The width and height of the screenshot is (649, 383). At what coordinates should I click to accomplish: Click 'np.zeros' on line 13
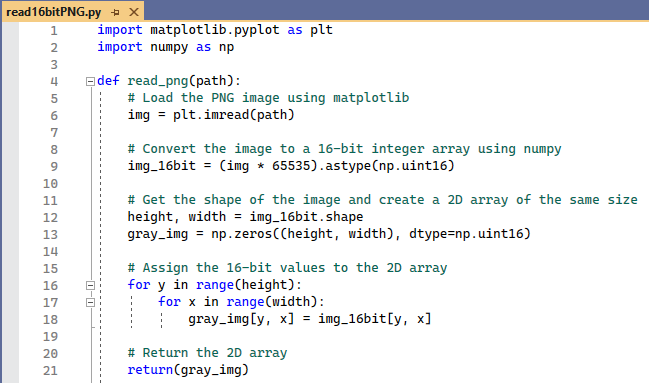click(242, 234)
